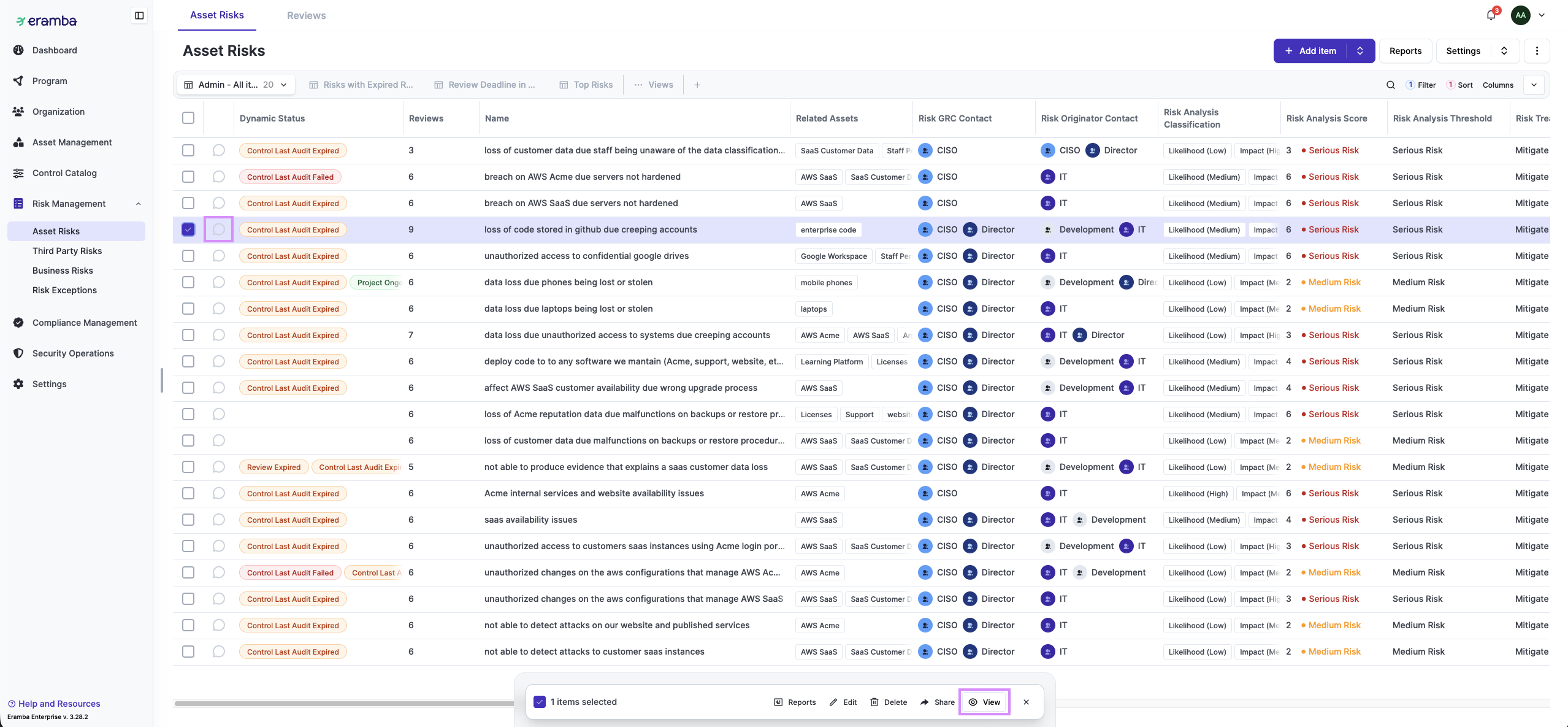Collapse the Risk Management sidebar section
The width and height of the screenshot is (1568, 727).
click(139, 204)
